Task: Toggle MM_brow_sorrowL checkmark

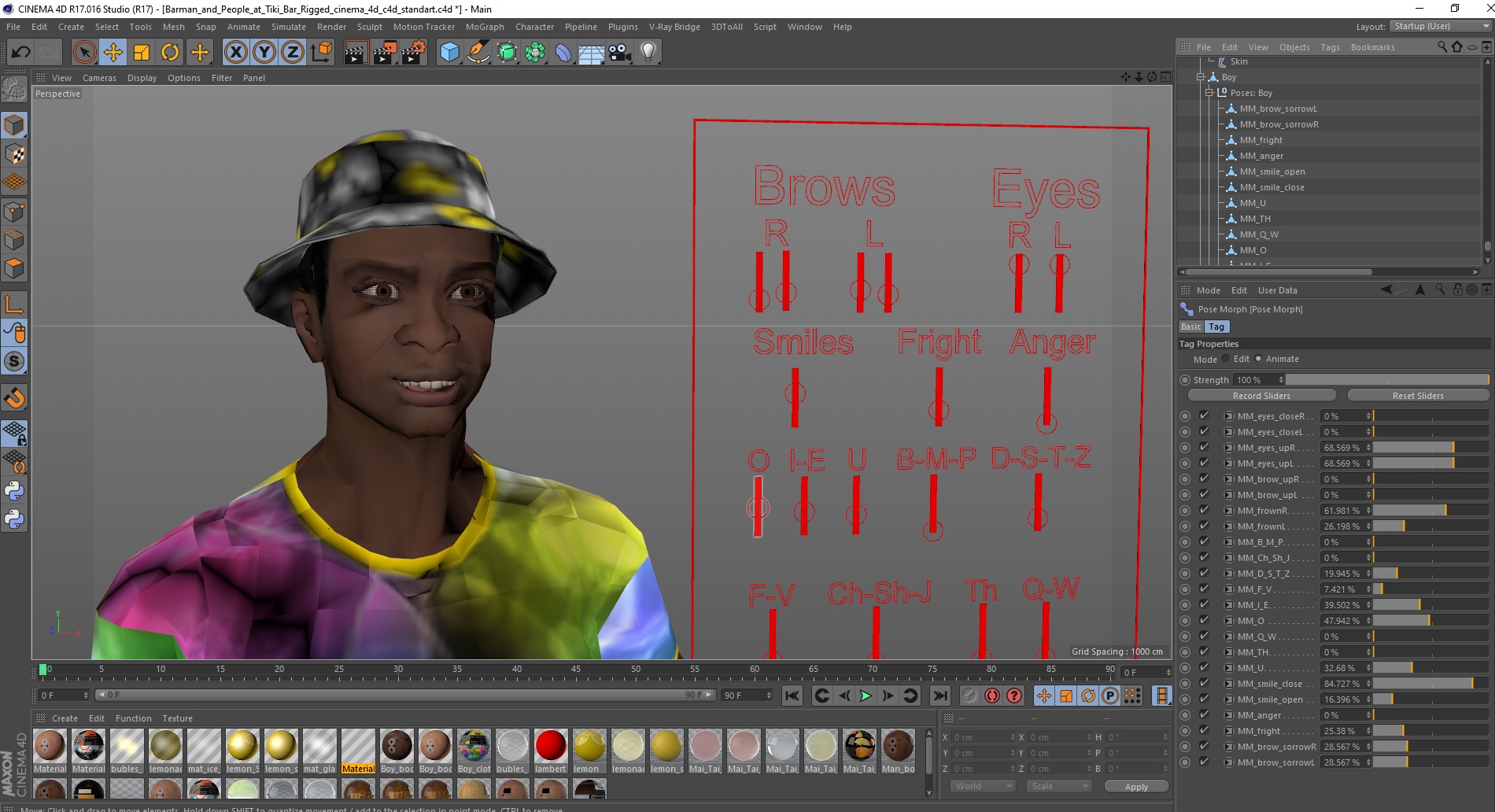Action: [x=1204, y=762]
